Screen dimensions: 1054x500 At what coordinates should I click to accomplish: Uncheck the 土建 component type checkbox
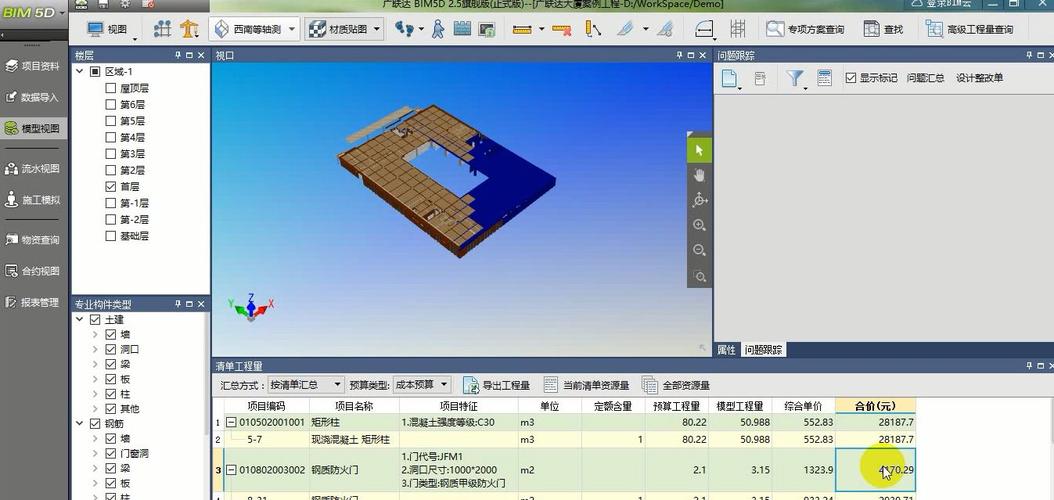point(95,319)
